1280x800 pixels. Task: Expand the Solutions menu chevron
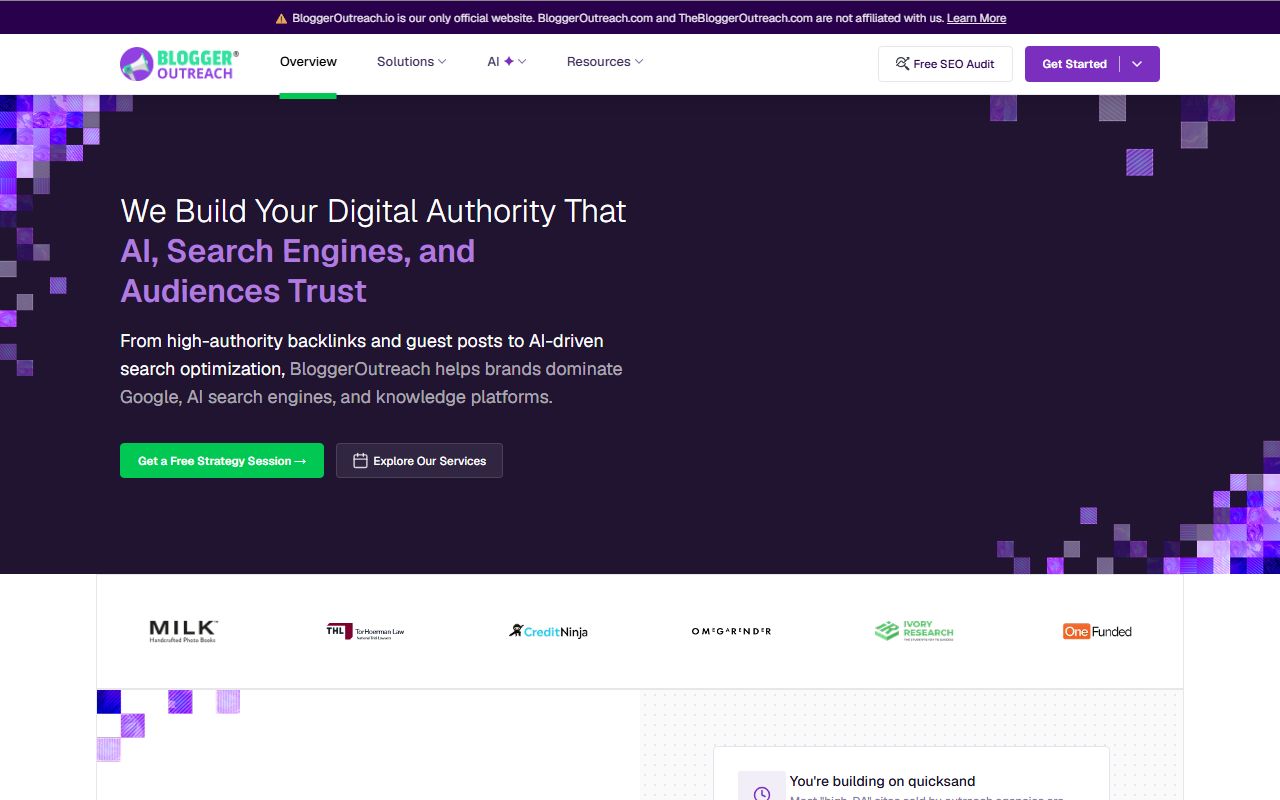click(442, 62)
